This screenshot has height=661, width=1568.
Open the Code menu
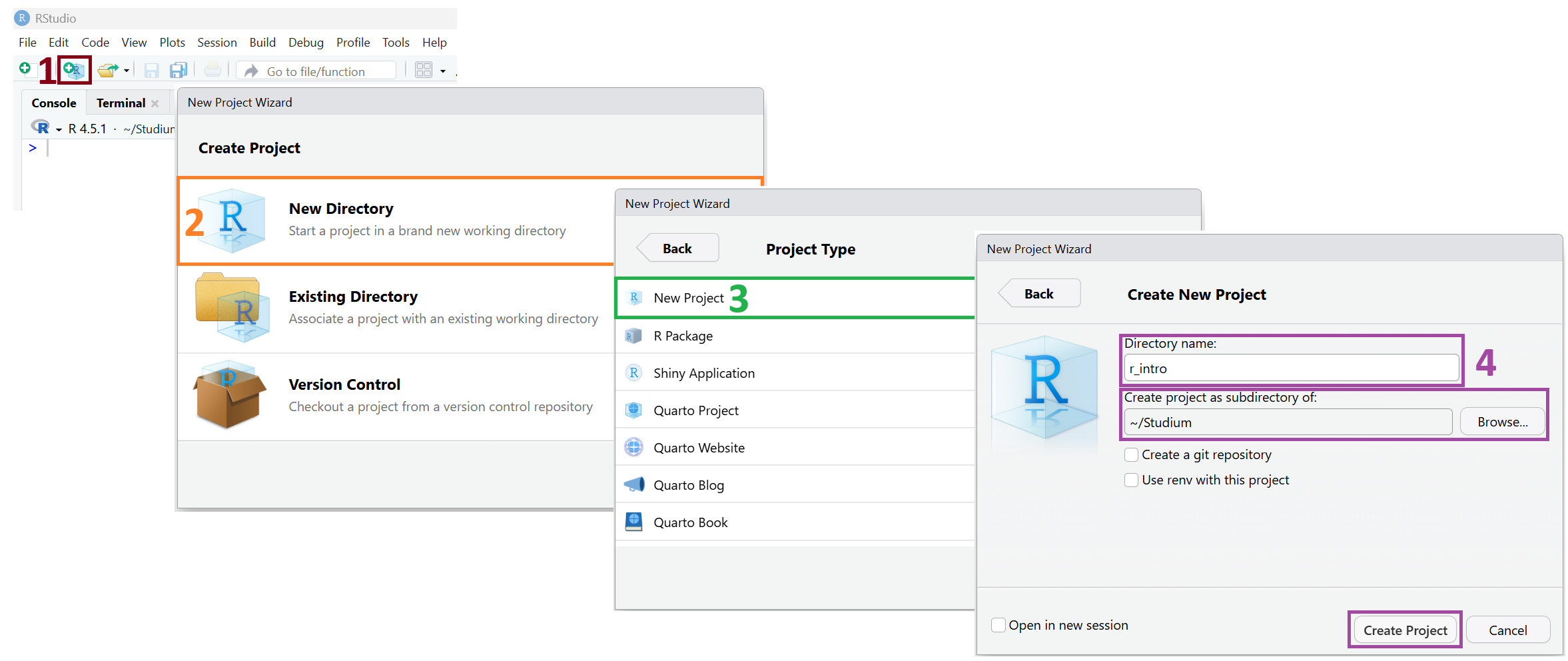pos(95,43)
